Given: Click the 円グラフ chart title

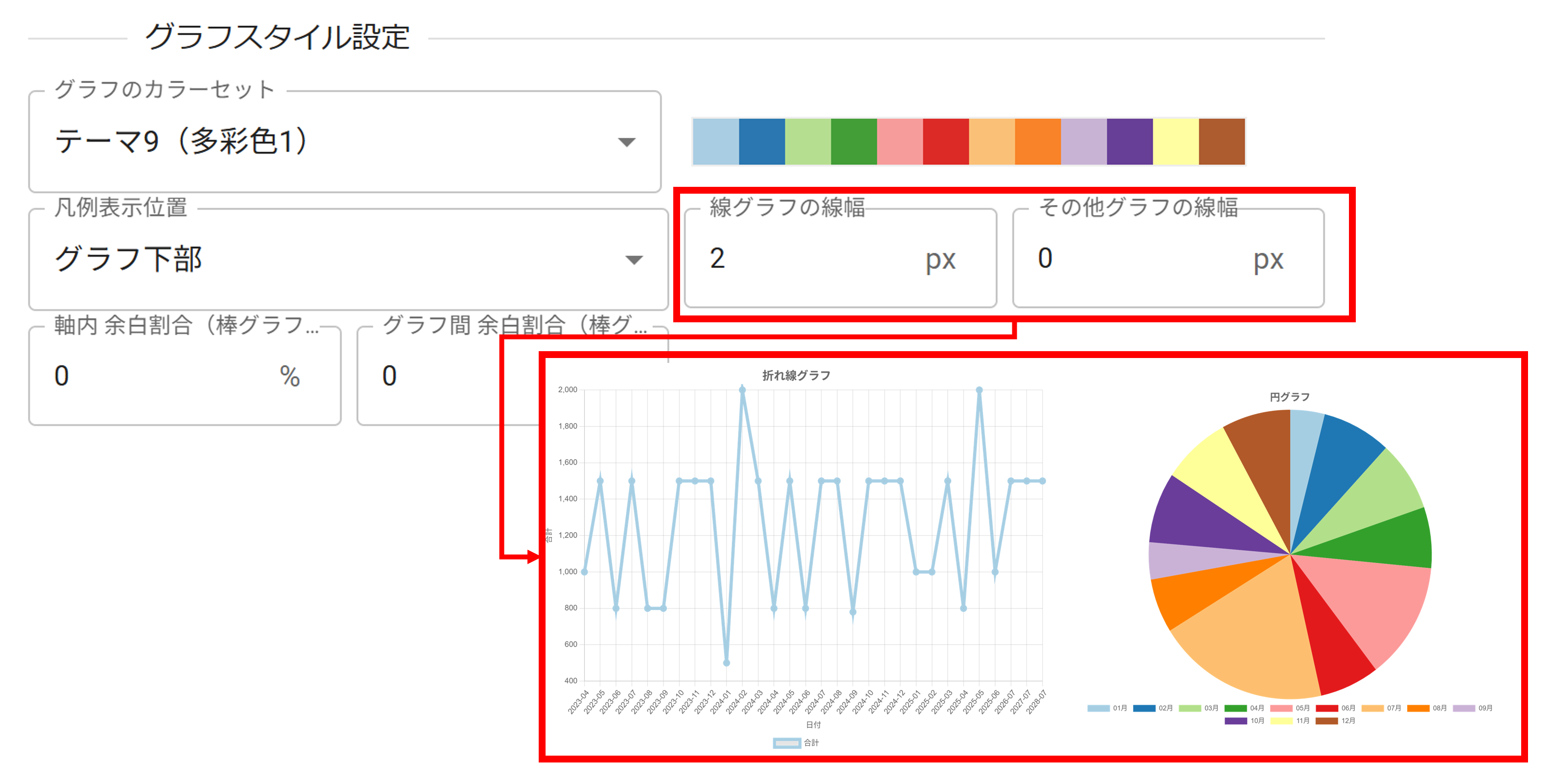Looking at the screenshot, I should 1289,397.
